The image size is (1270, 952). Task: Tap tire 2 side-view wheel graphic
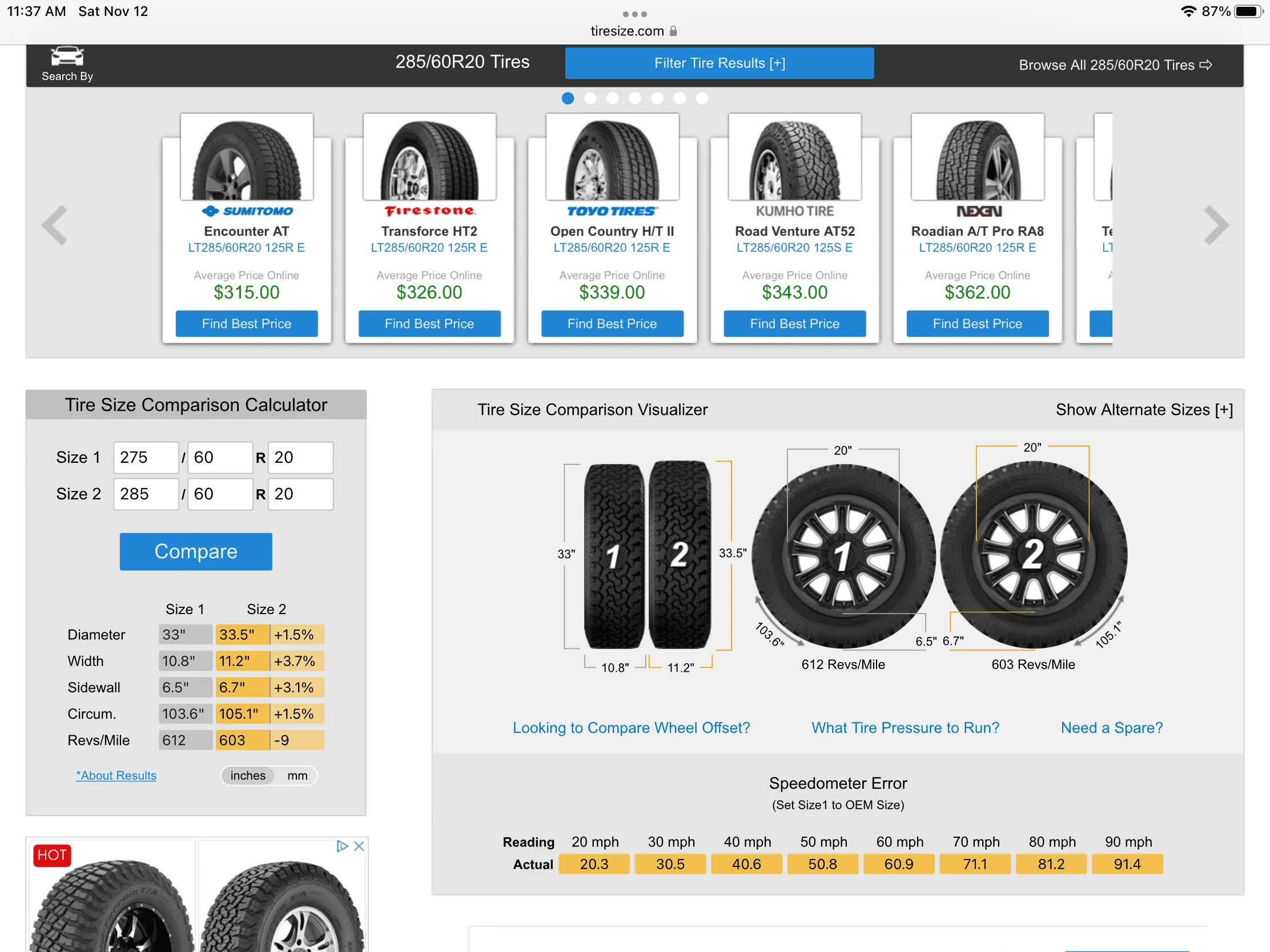click(x=1034, y=554)
